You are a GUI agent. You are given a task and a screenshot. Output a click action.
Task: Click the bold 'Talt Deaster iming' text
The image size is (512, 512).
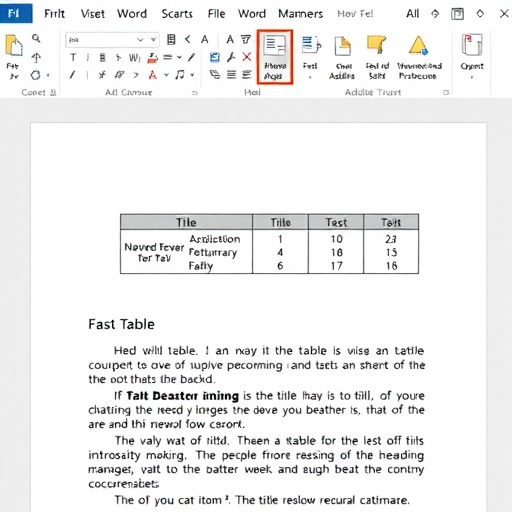click(x=183, y=396)
